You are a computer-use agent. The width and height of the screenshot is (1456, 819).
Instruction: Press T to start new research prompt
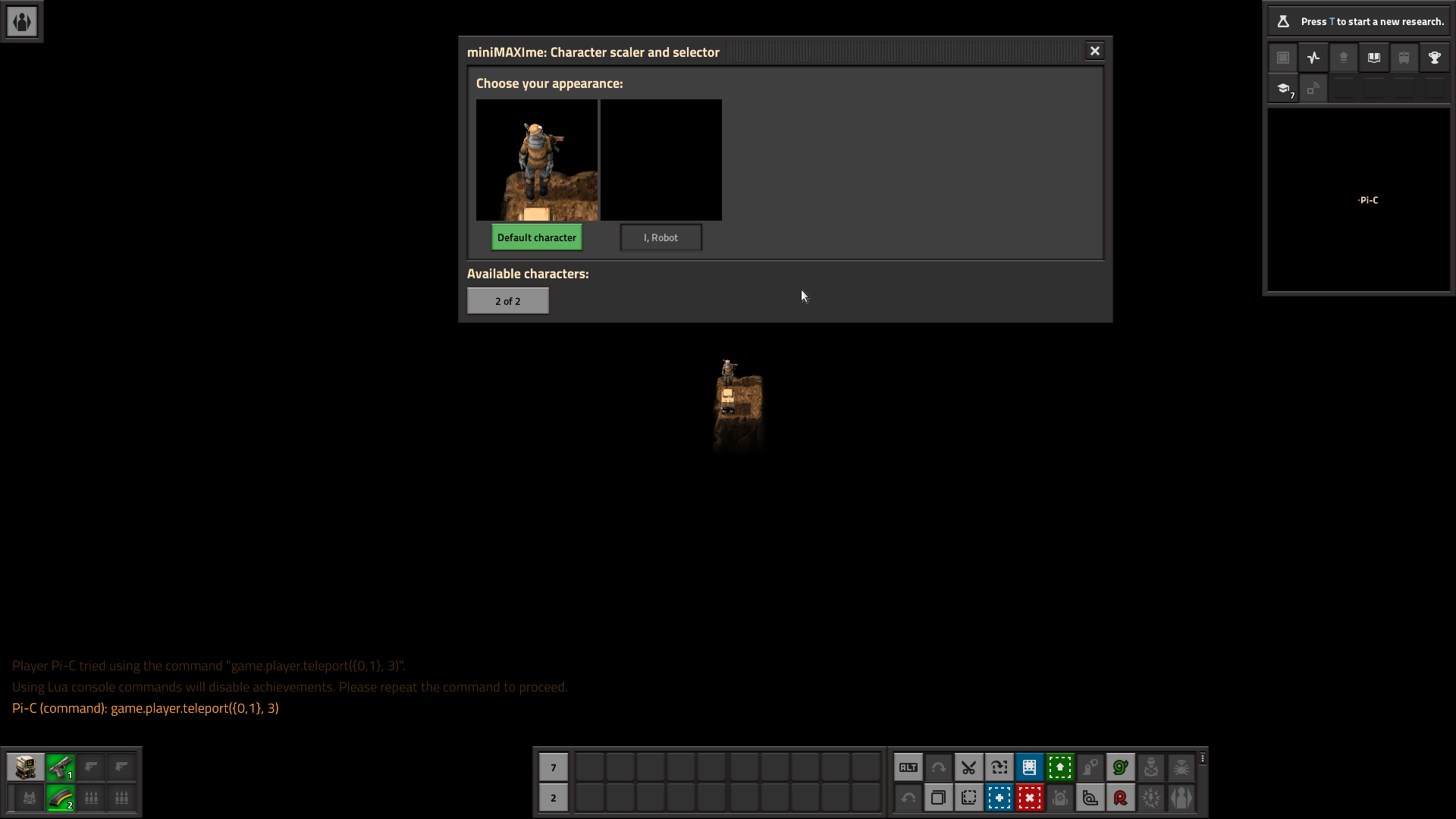point(1363,19)
